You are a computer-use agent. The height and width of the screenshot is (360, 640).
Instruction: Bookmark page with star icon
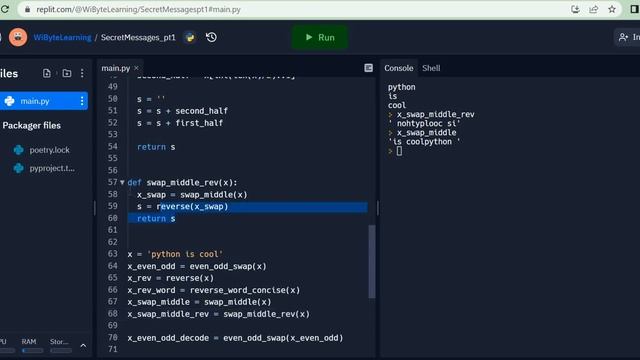coord(612,9)
